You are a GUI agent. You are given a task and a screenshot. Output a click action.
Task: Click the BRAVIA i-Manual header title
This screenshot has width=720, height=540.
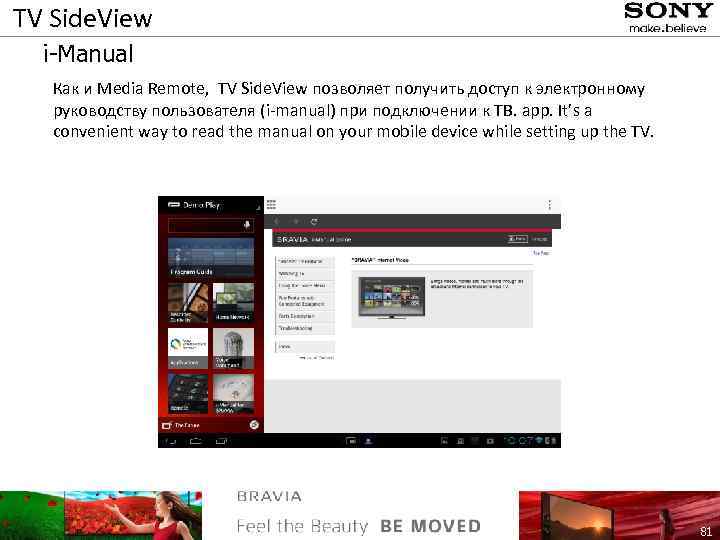tap(314, 239)
